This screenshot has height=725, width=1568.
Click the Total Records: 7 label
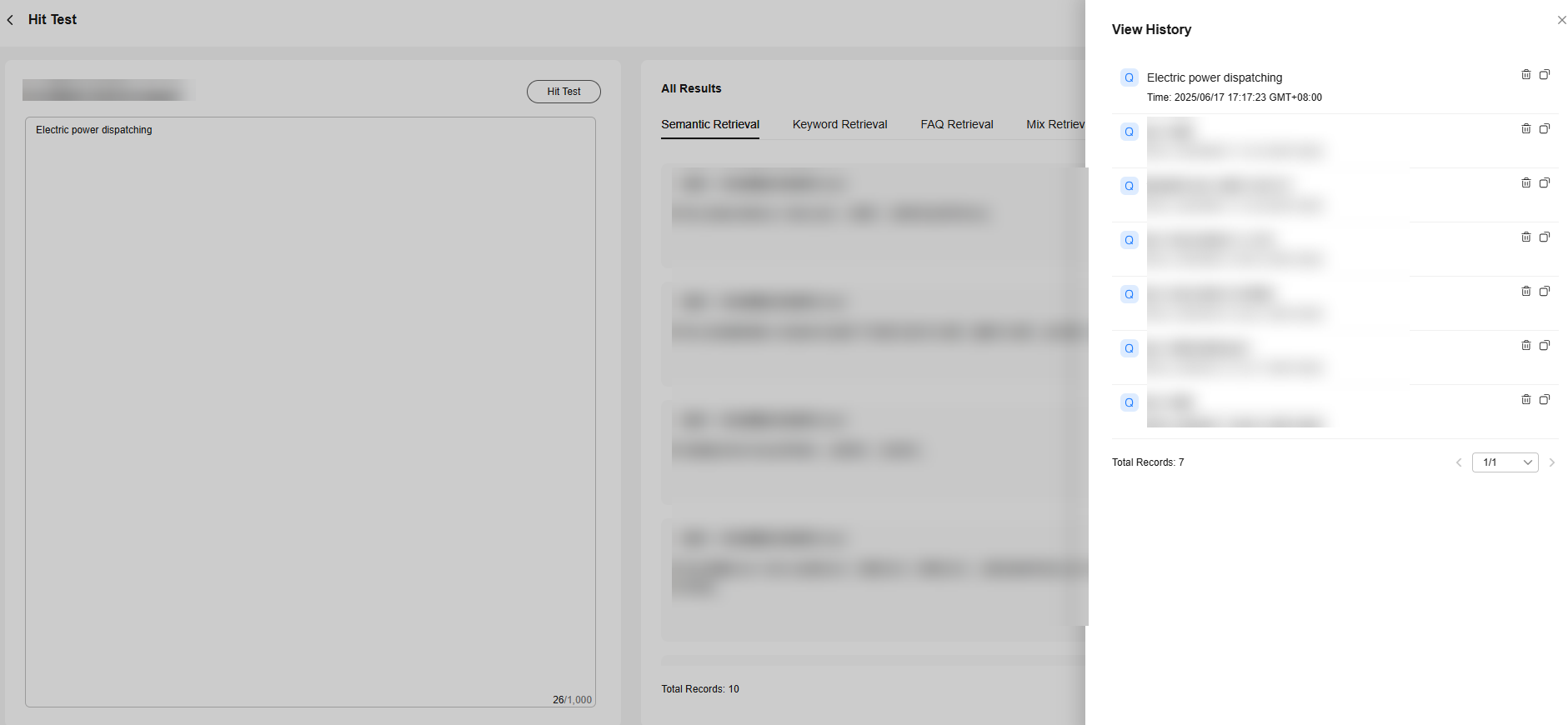1148,462
